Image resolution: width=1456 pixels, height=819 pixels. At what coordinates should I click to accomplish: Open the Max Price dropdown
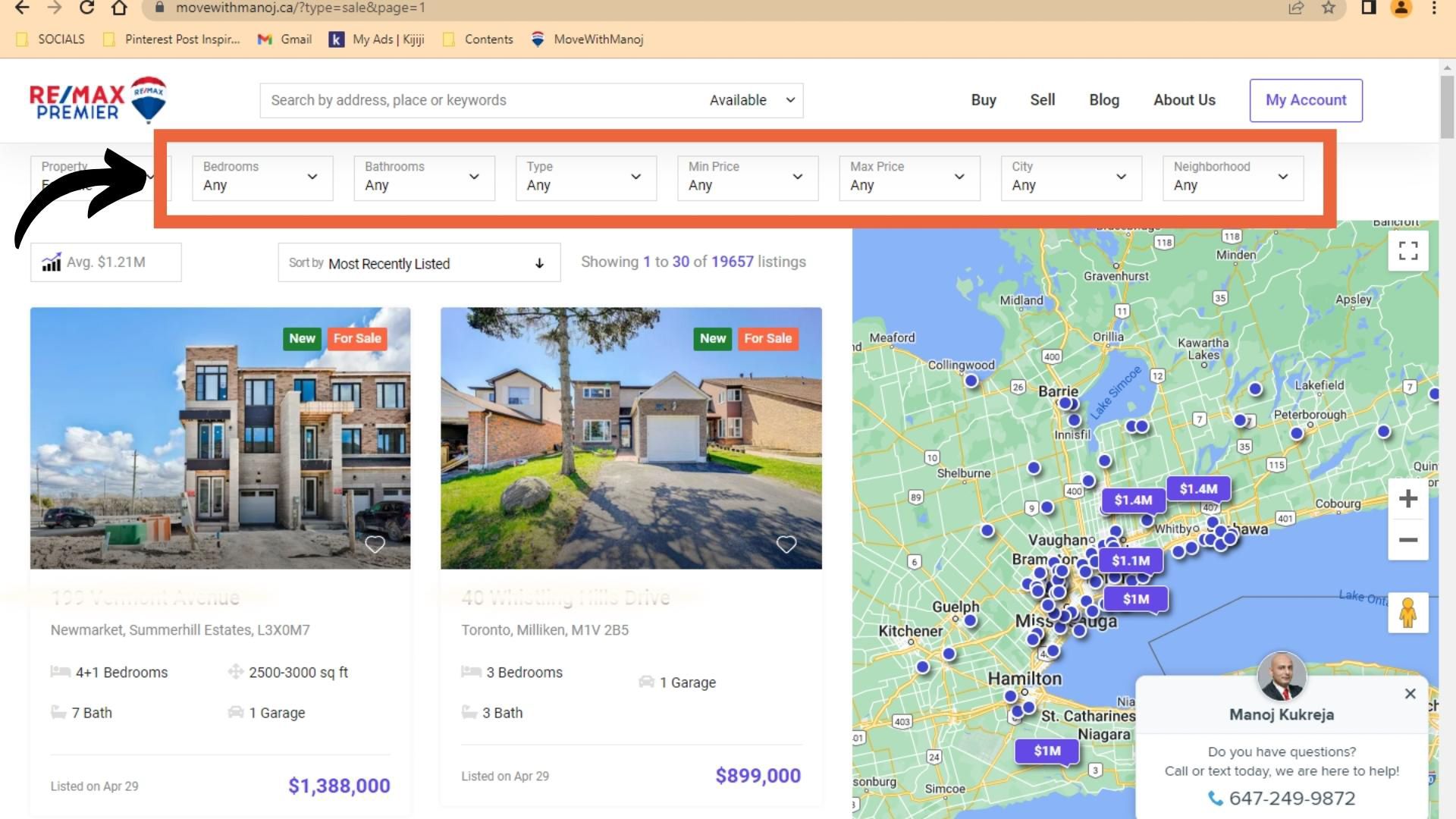point(908,177)
